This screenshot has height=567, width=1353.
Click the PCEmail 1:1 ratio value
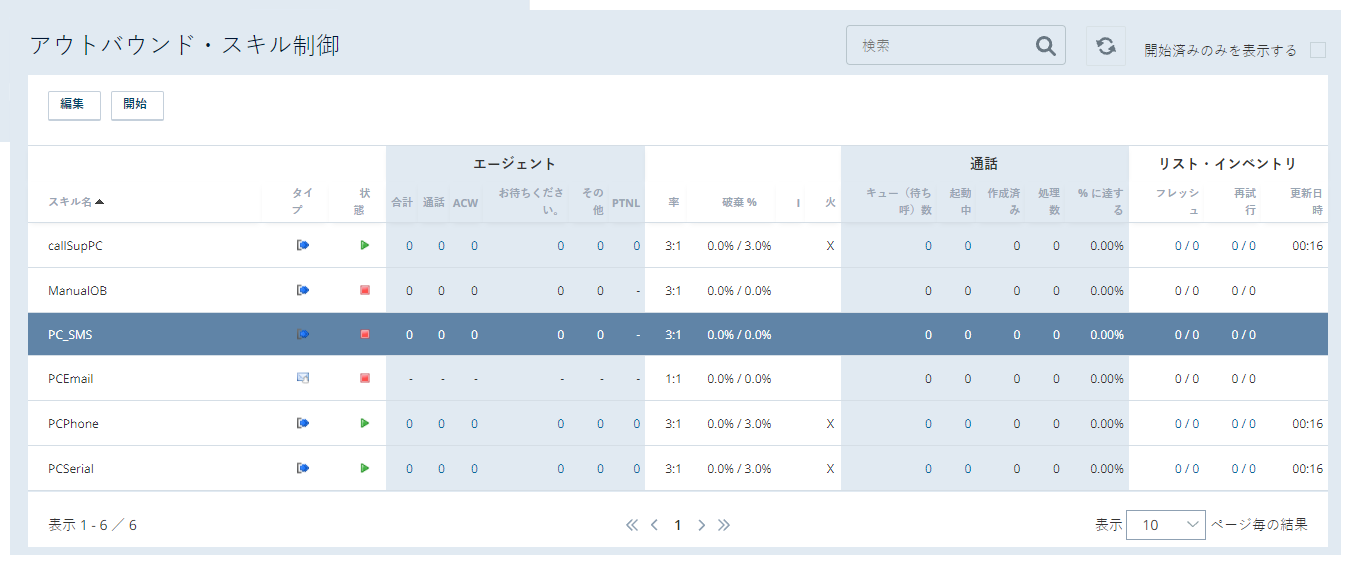tap(673, 379)
